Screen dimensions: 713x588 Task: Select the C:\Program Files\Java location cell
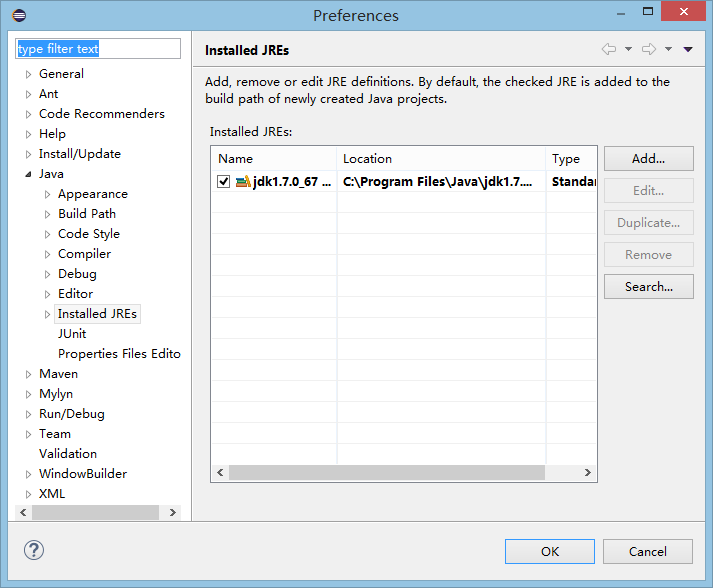coord(441,181)
